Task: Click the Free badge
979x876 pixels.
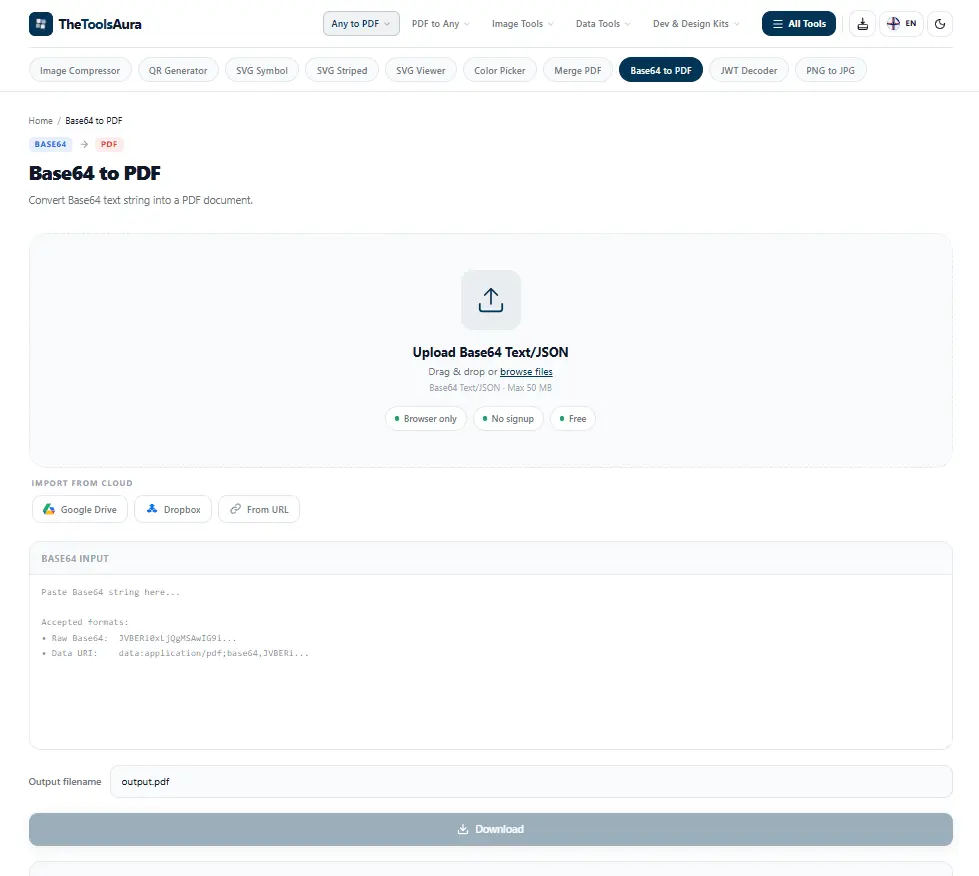Action: tap(573, 418)
